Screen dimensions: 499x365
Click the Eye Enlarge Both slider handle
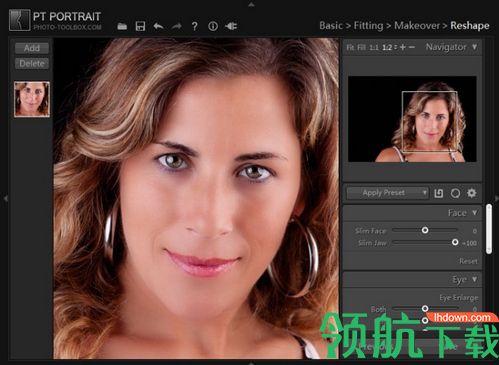click(x=425, y=309)
